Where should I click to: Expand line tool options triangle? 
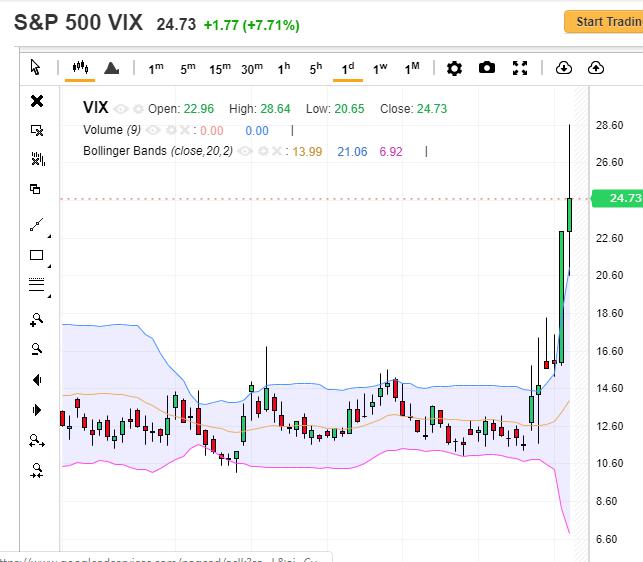(x=50, y=236)
